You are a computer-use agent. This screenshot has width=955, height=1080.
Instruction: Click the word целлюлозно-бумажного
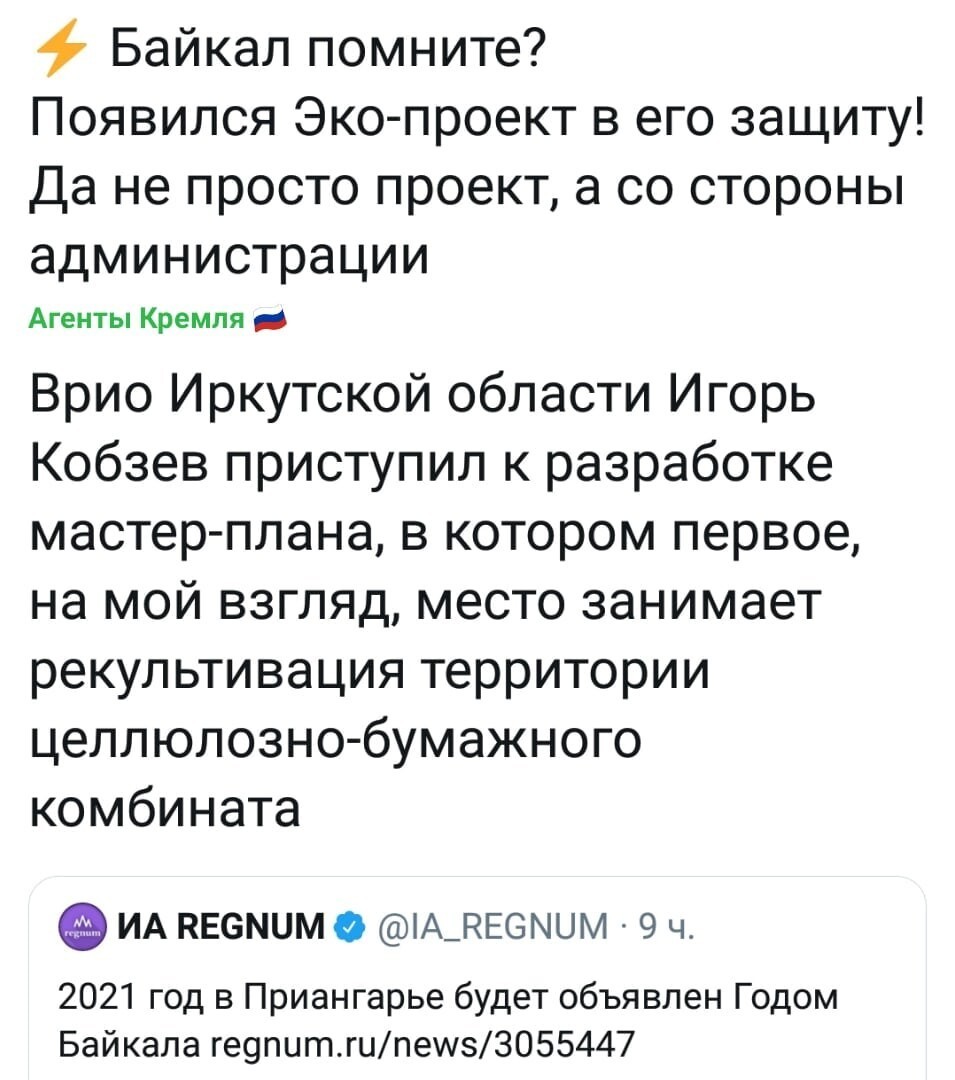(336, 740)
